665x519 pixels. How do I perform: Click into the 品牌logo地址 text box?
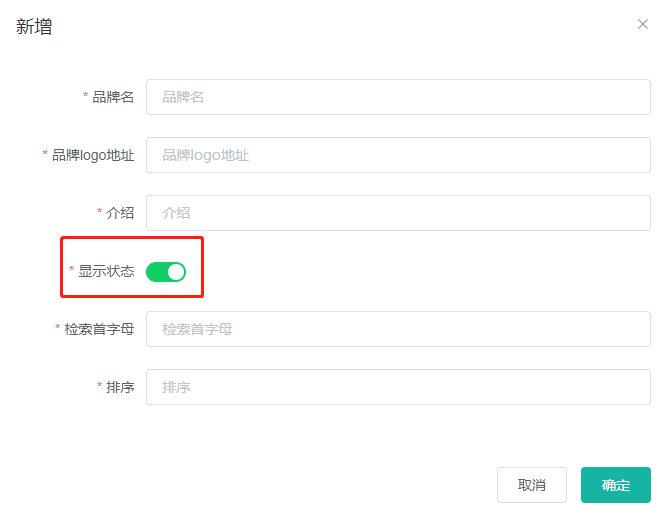[398, 155]
